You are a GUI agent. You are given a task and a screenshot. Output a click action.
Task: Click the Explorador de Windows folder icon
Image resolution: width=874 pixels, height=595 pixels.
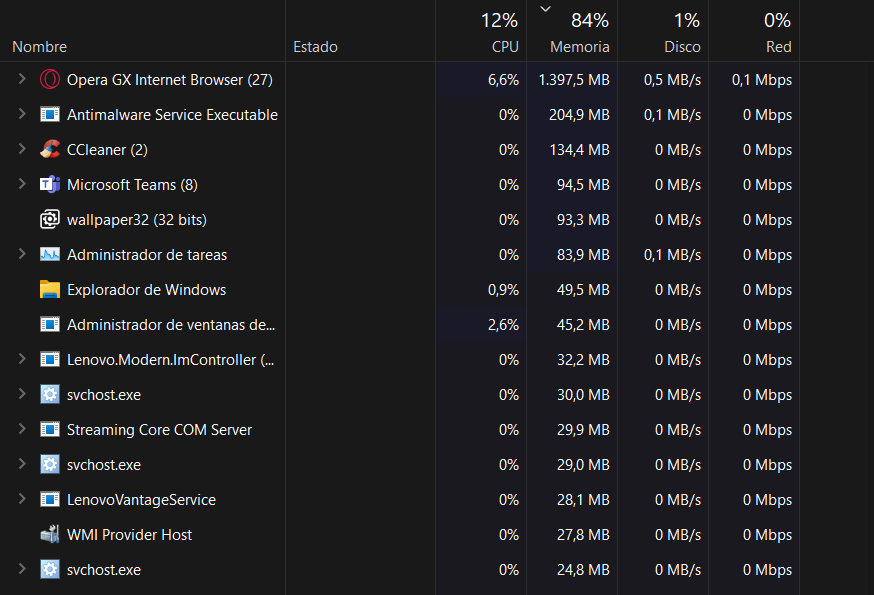(50, 289)
